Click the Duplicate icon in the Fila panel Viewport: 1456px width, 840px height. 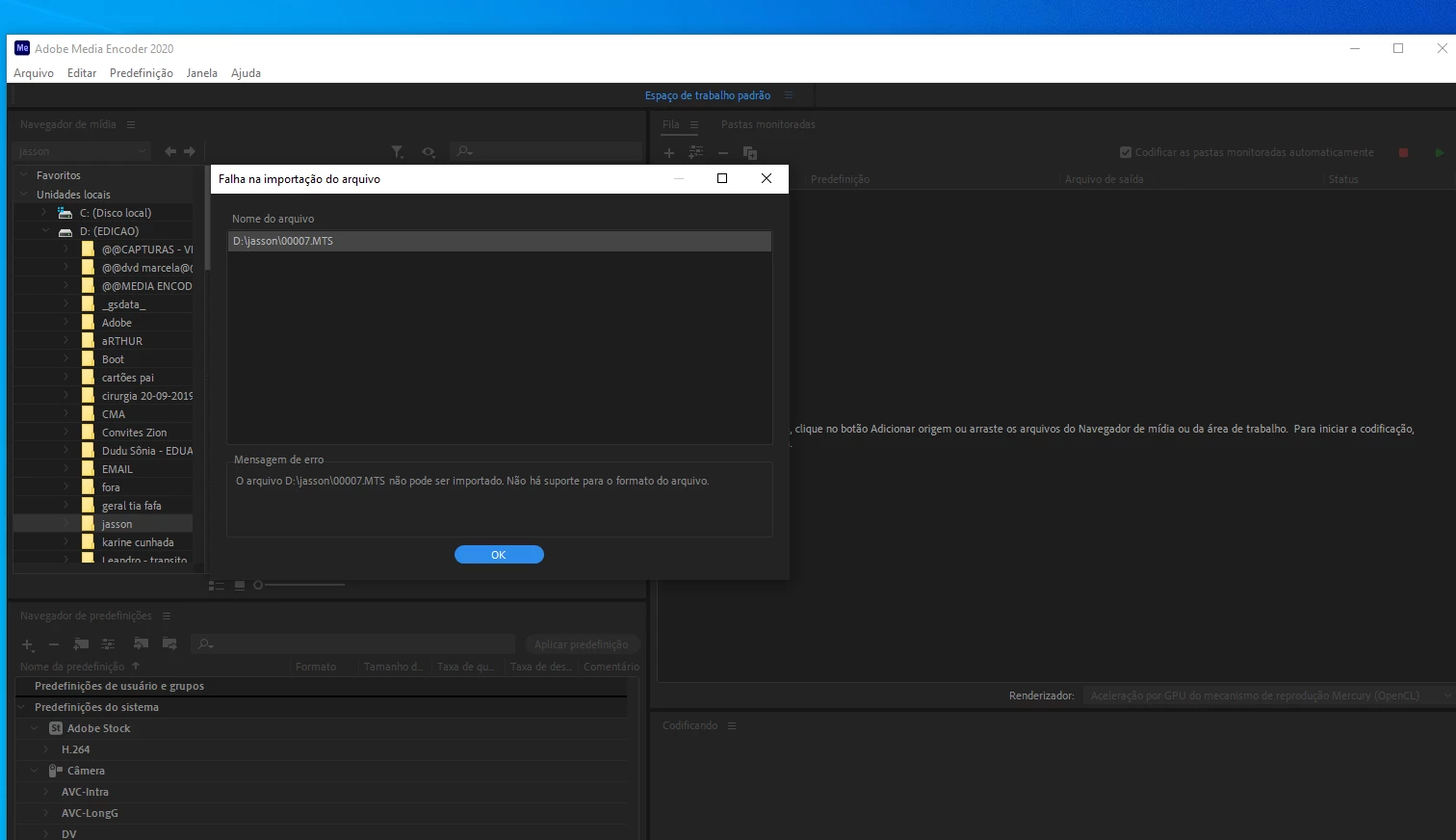pyautogui.click(x=750, y=152)
